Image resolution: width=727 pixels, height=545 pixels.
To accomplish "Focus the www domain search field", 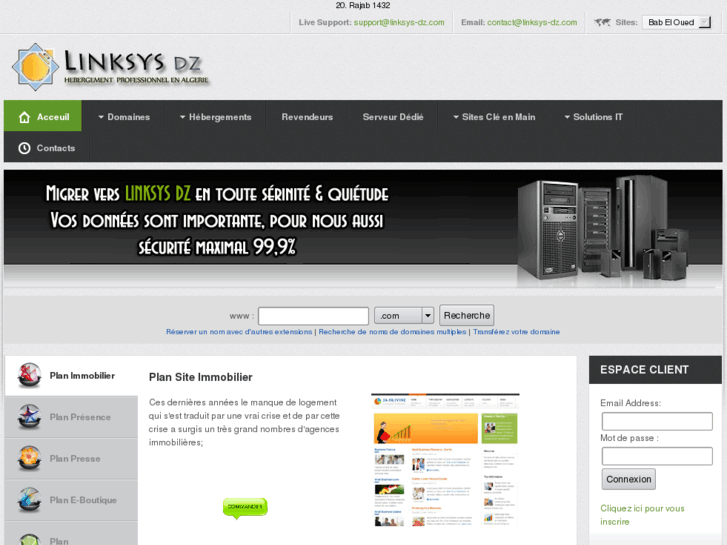I will (313, 316).
